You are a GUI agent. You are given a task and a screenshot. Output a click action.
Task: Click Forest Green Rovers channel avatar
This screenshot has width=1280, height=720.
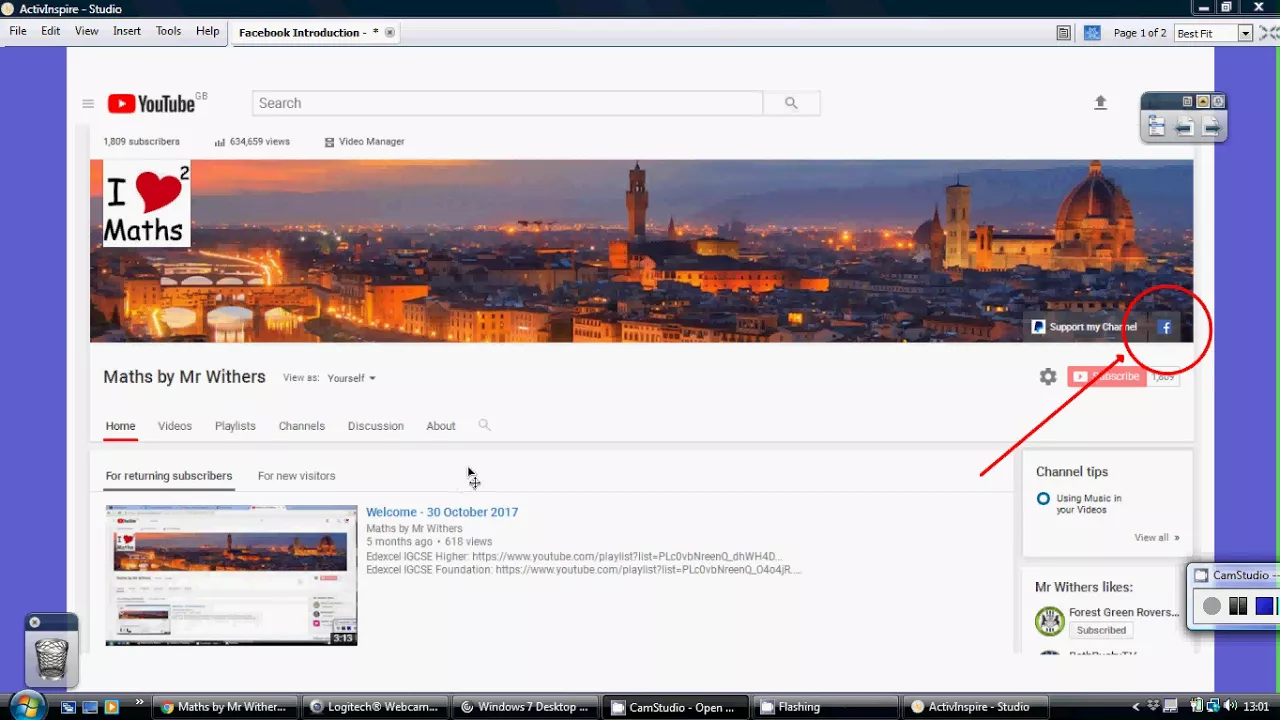1049,621
